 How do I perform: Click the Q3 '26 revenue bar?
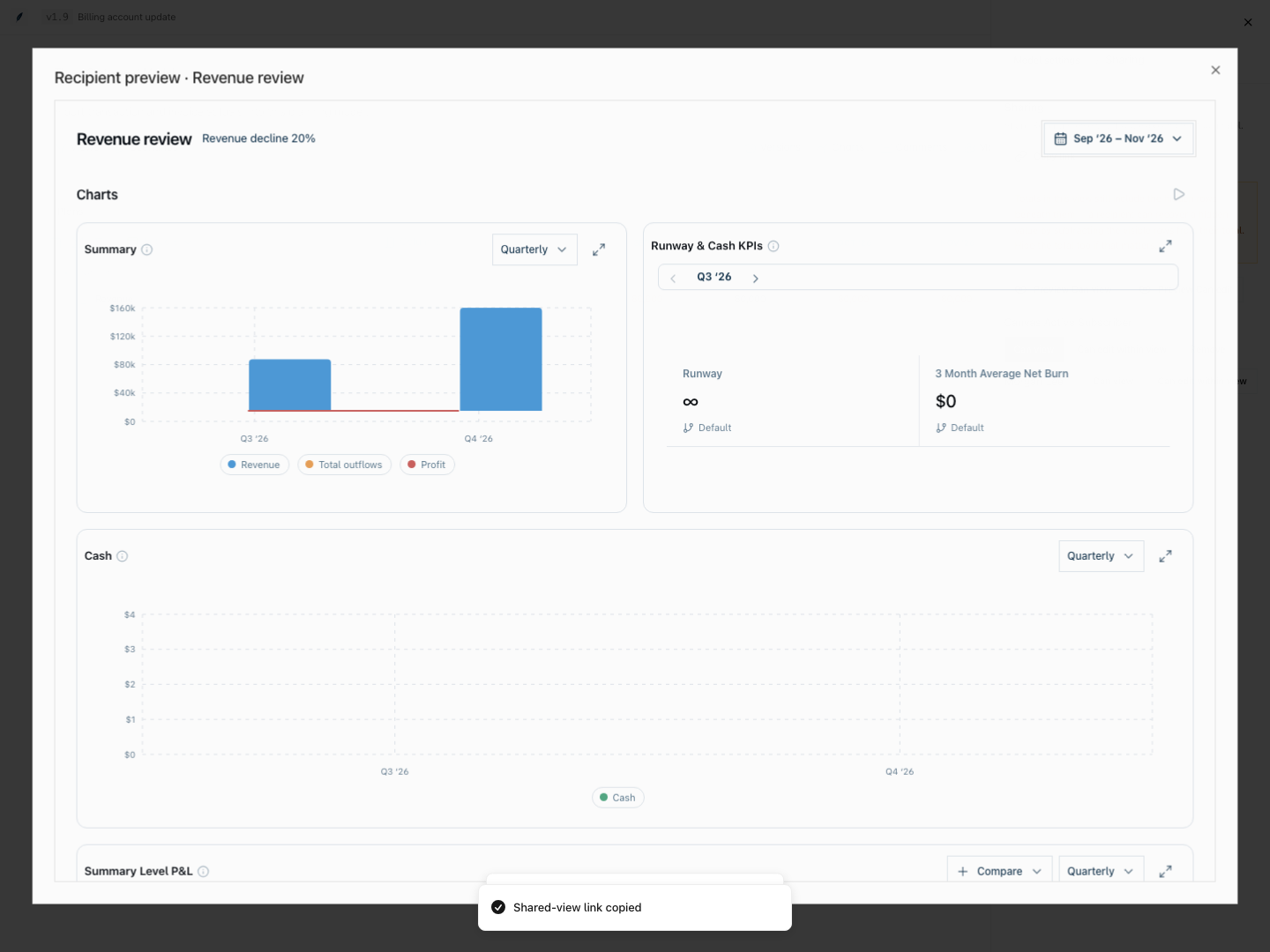(290, 385)
